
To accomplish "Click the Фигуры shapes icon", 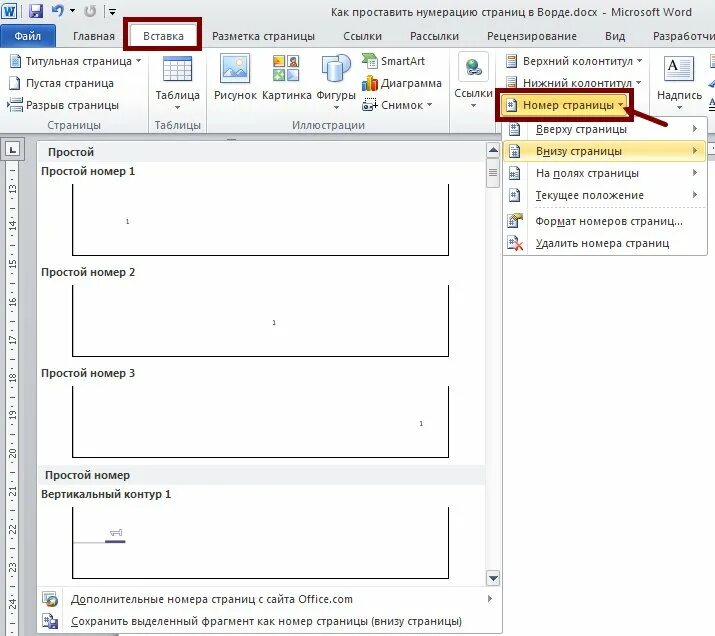I will [336, 69].
